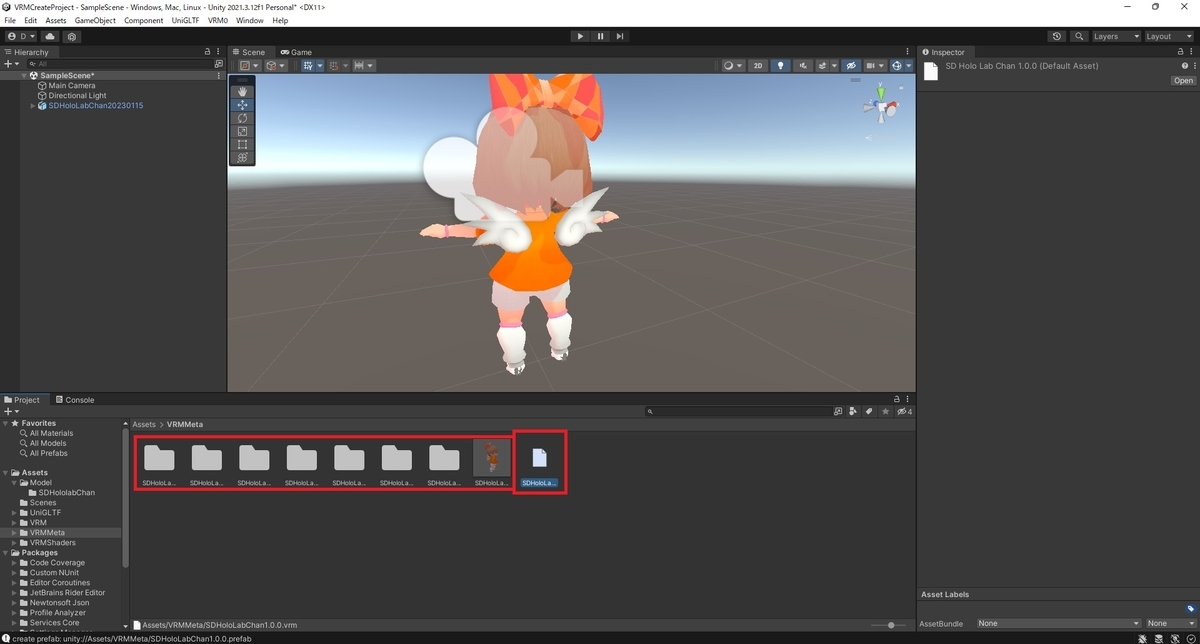
Task: Open the VRM0 menu
Action: 218,20
